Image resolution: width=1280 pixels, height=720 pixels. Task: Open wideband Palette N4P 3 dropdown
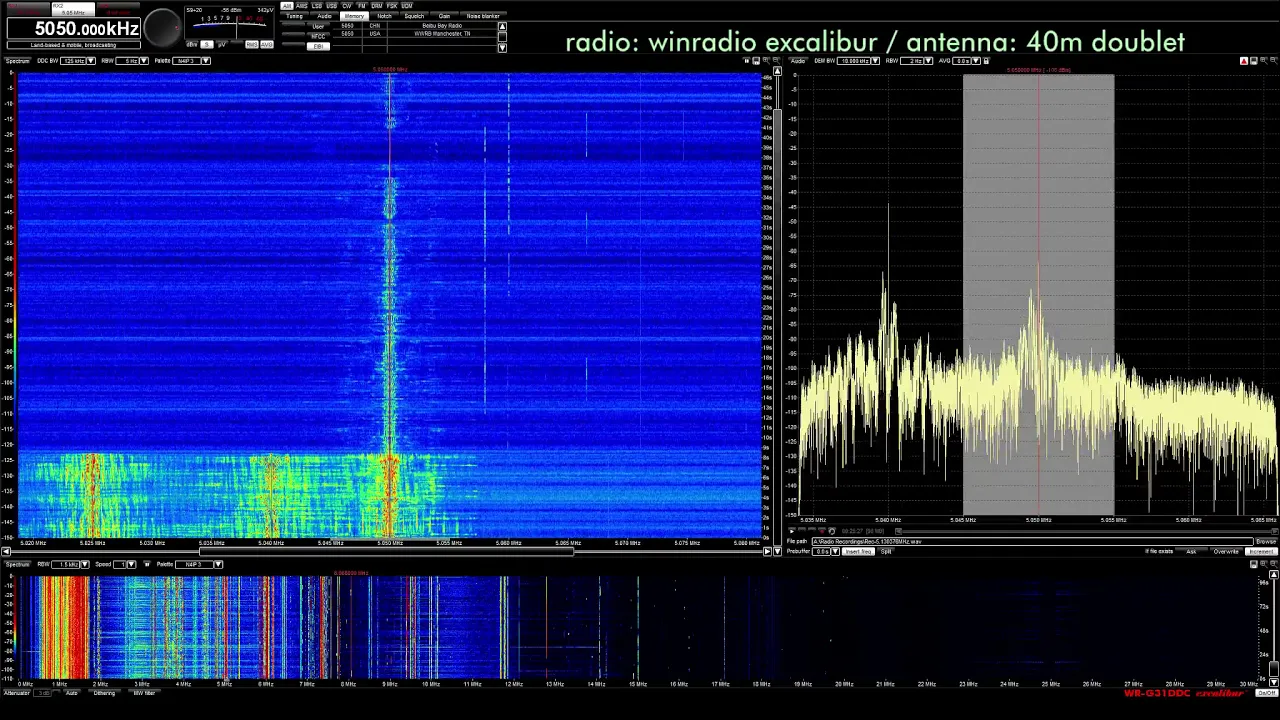tap(218, 564)
